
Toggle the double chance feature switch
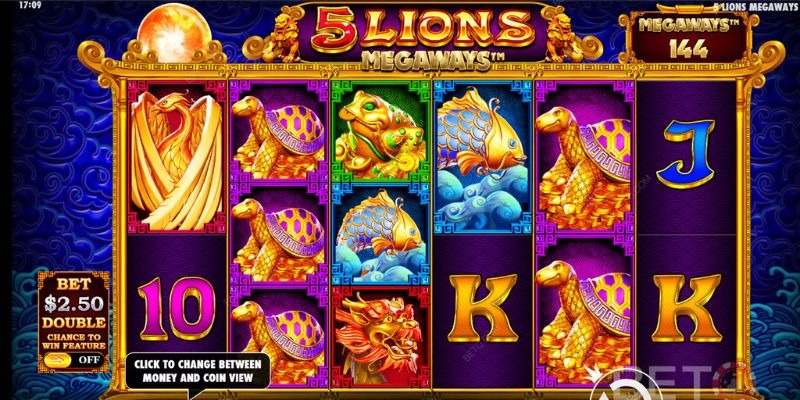point(58,360)
